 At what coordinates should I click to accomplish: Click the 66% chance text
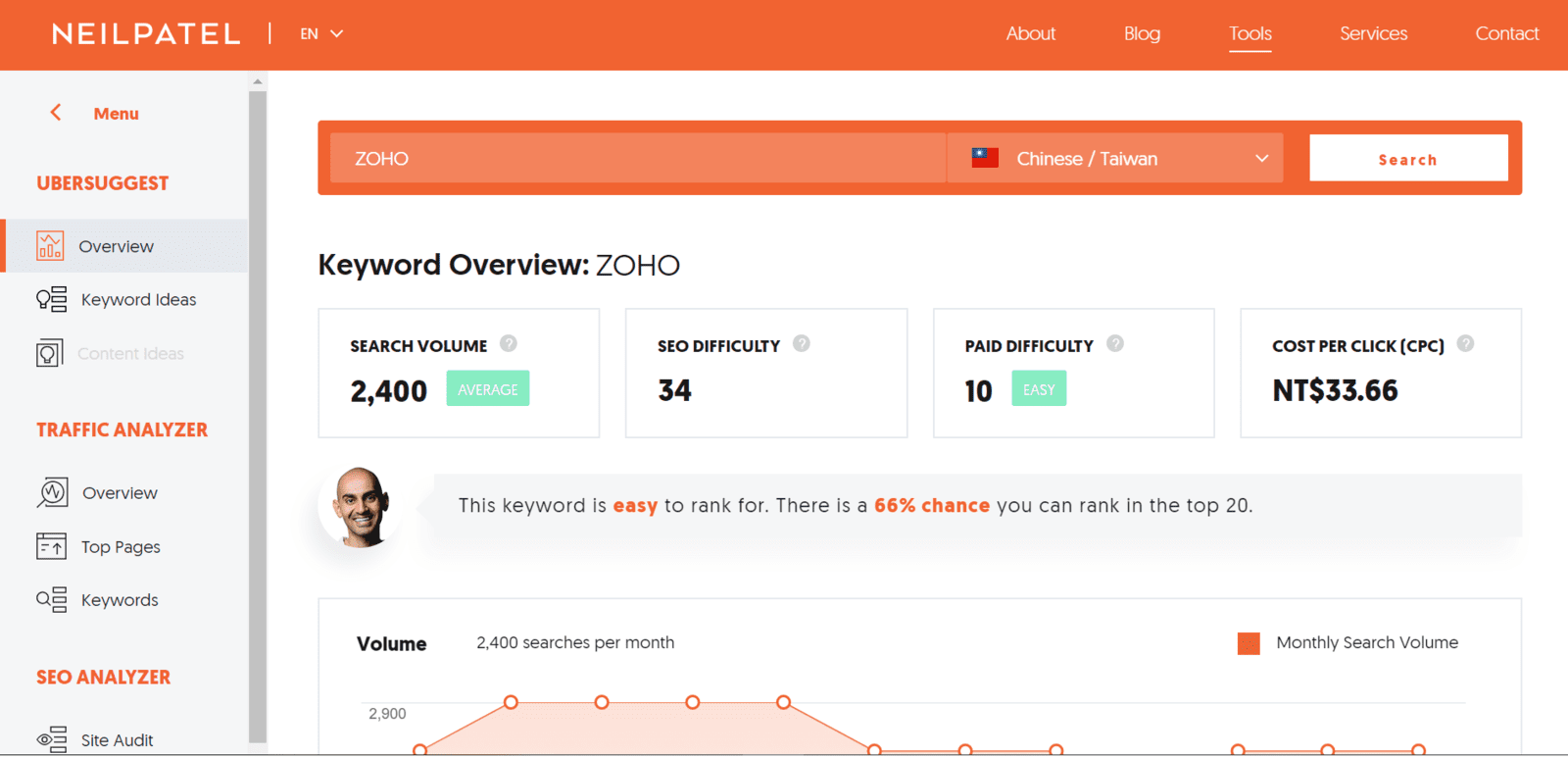[x=932, y=505]
